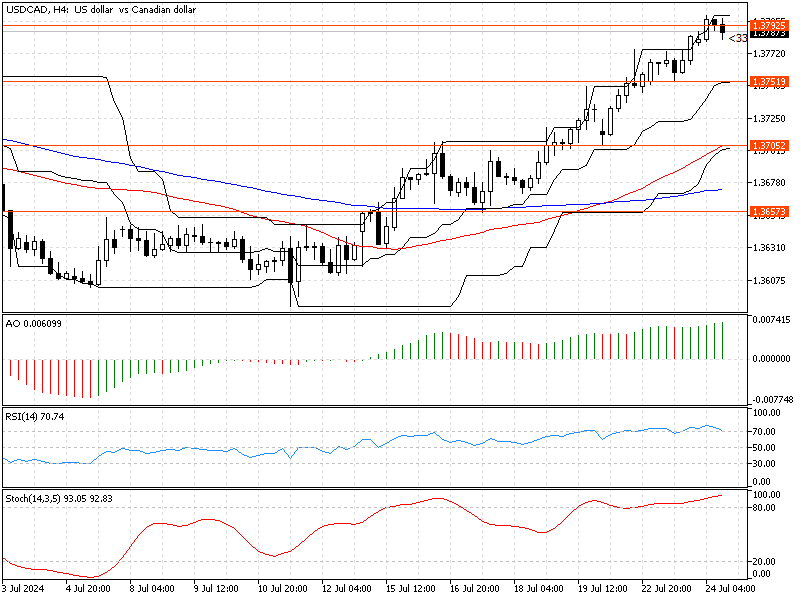Screen dimensions: 800x600
Task: Click the 1.37519 price level label
Action: 770,82
